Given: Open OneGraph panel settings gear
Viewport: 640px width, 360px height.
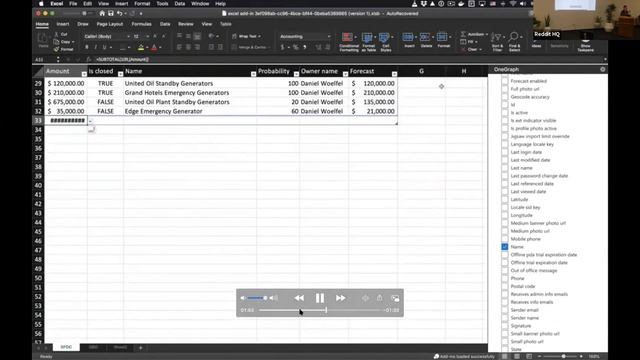Looking at the screenshot, I should [602, 69].
